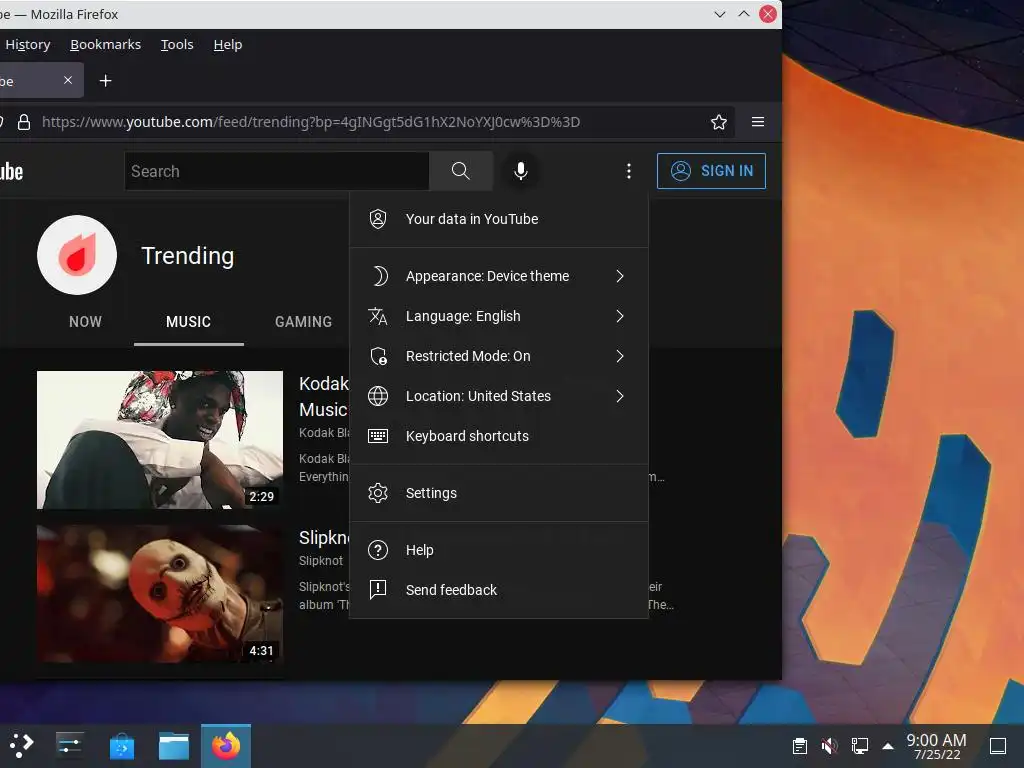Click the Your data shield icon
The width and height of the screenshot is (1024, 768).
[378, 219]
